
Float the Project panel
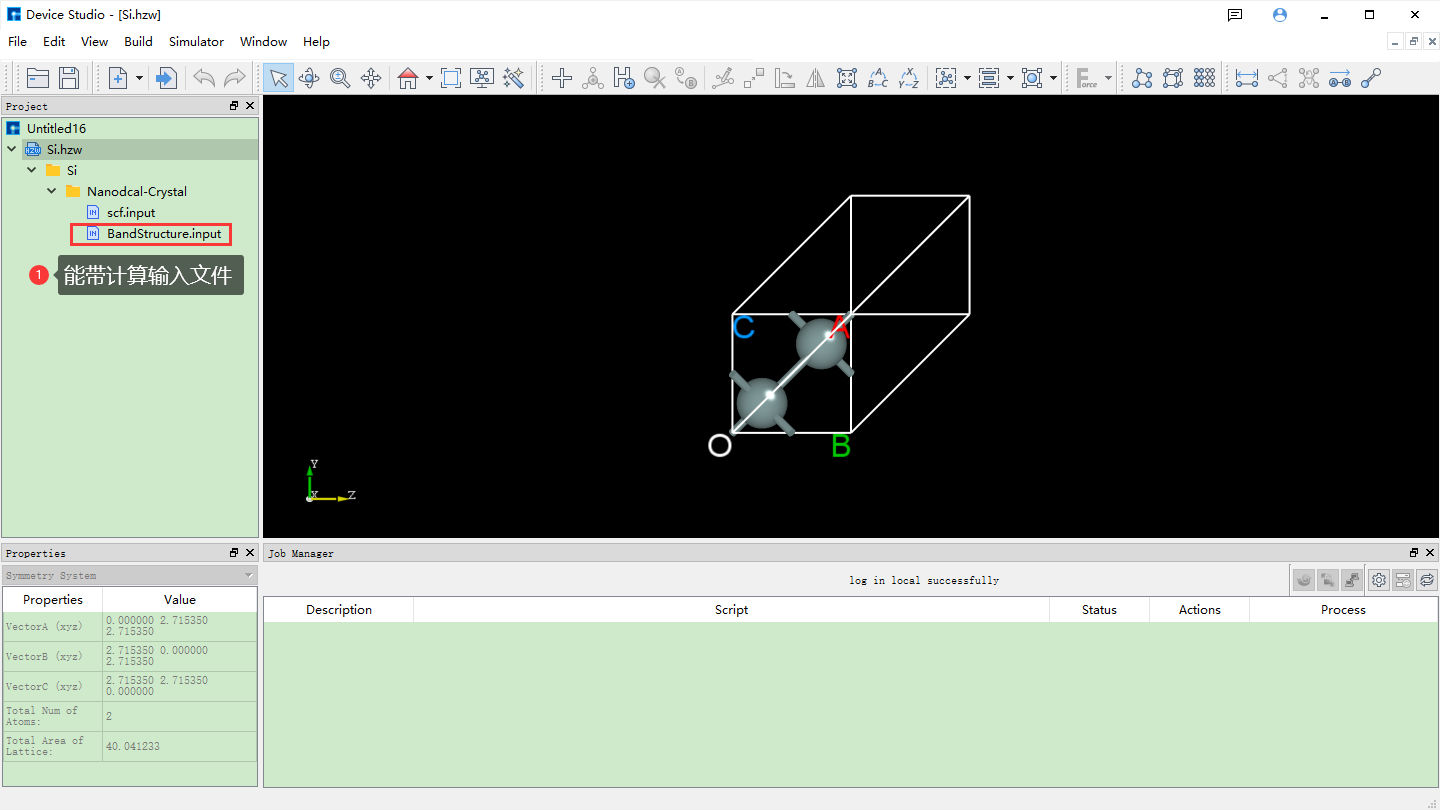234,106
